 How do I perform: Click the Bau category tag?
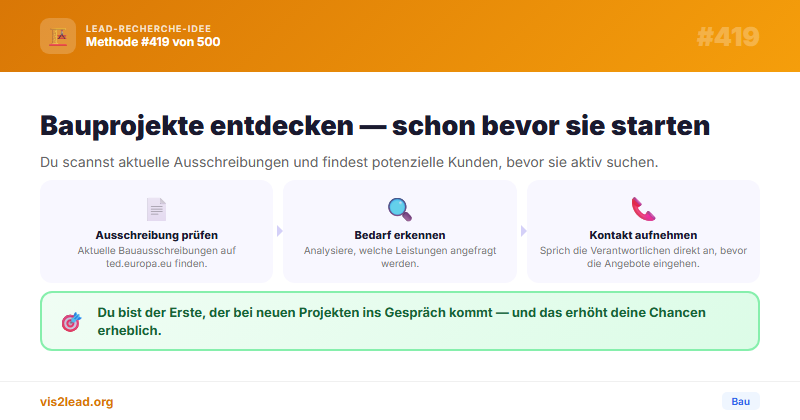point(740,402)
